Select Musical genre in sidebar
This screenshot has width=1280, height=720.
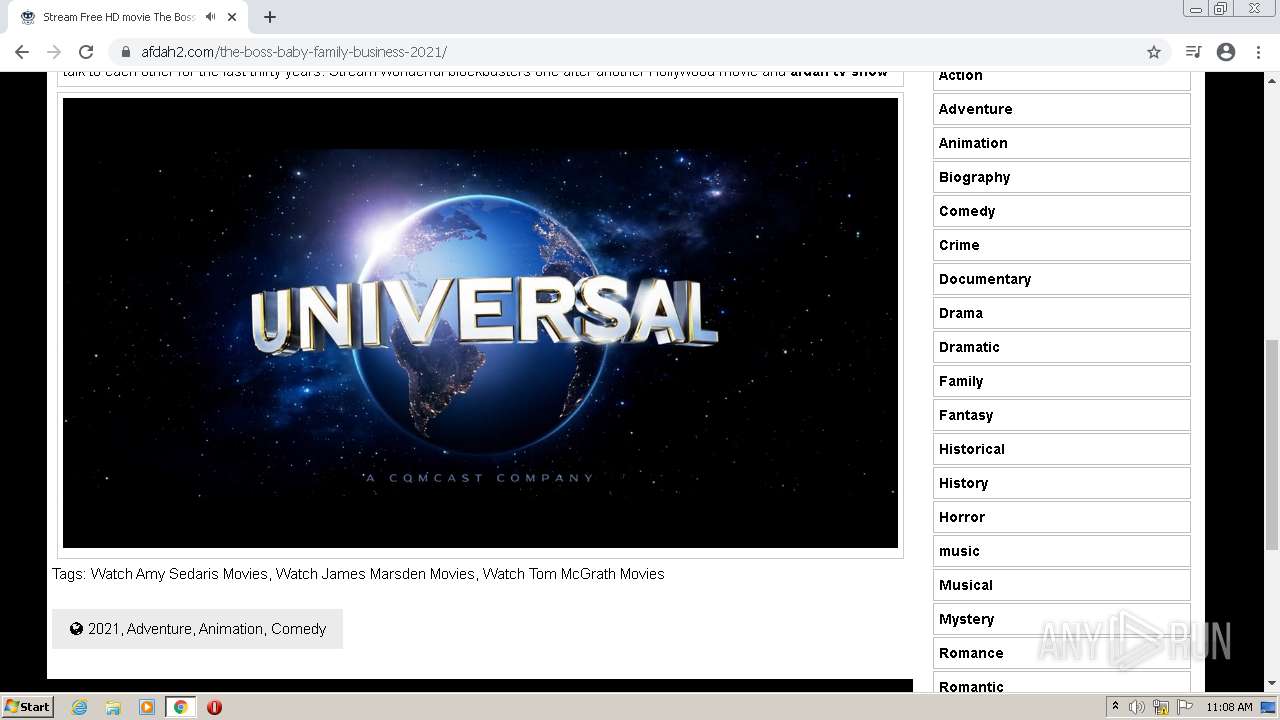tap(1061, 585)
